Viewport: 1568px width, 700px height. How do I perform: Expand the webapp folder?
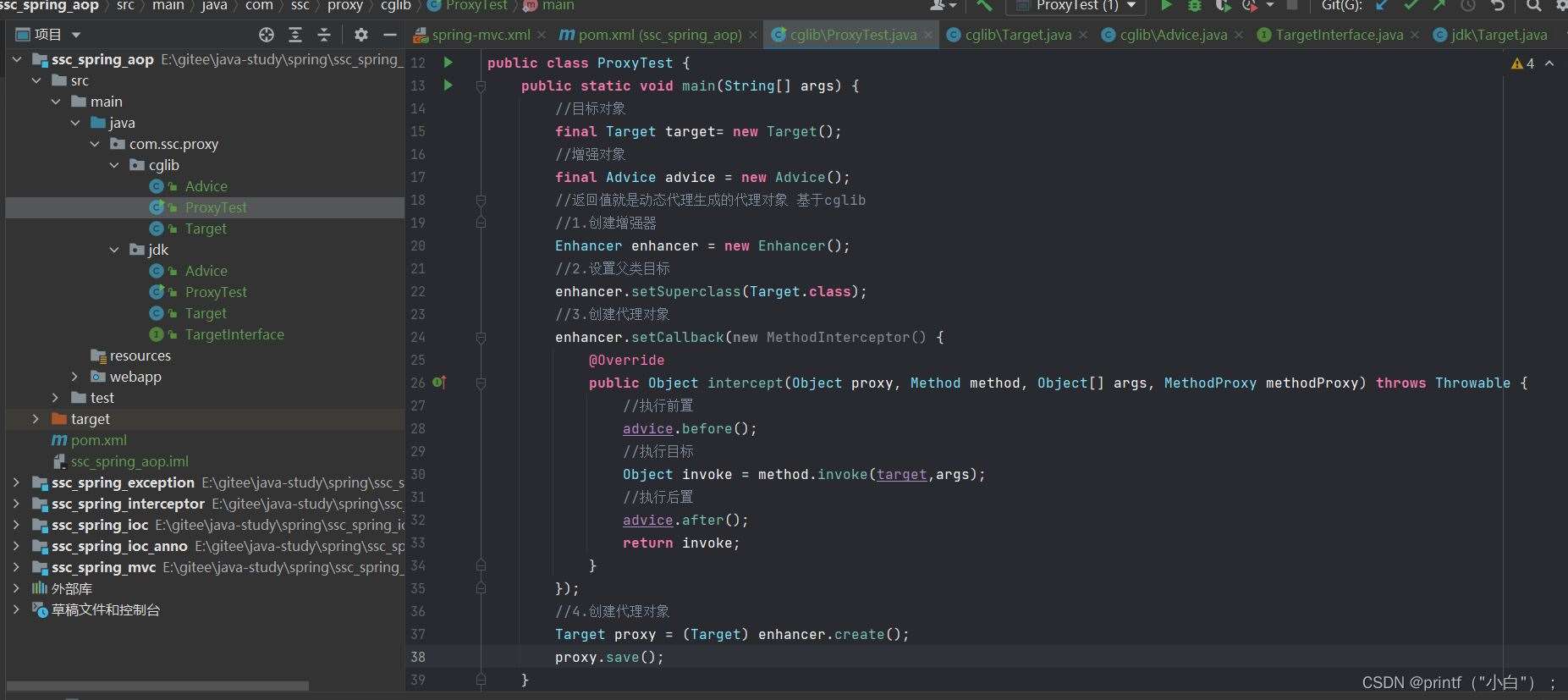[74, 377]
